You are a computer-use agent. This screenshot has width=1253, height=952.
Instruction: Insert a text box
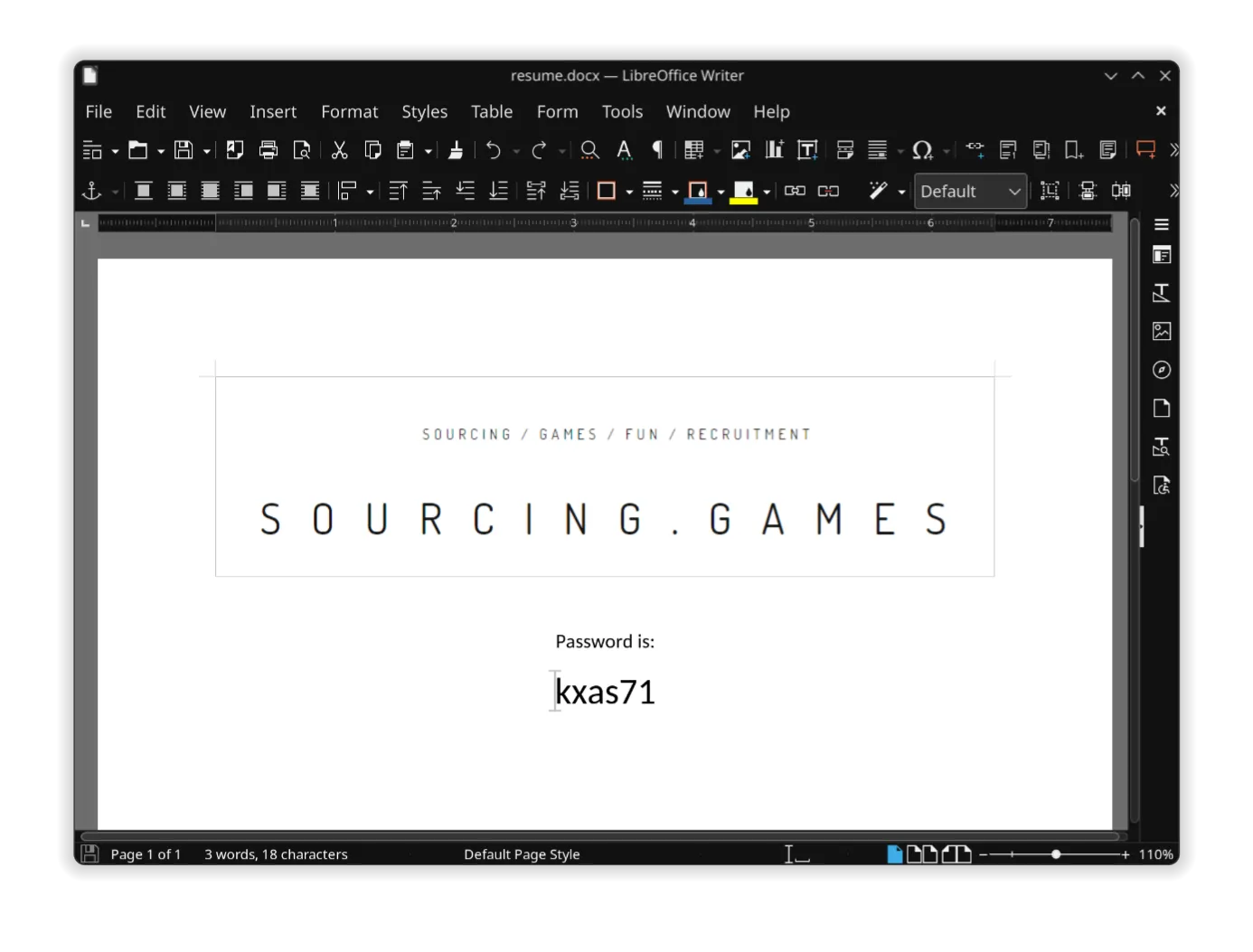(x=807, y=150)
